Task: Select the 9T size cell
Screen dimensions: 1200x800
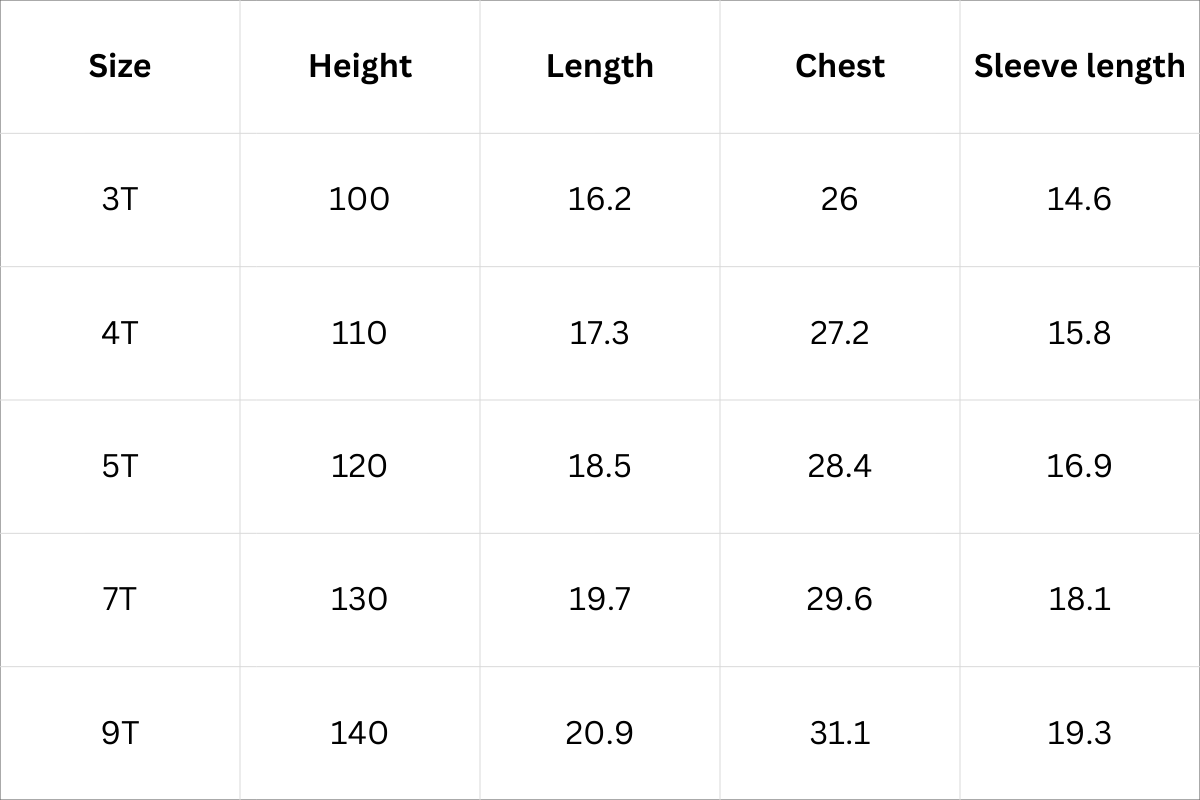Action: coord(120,733)
